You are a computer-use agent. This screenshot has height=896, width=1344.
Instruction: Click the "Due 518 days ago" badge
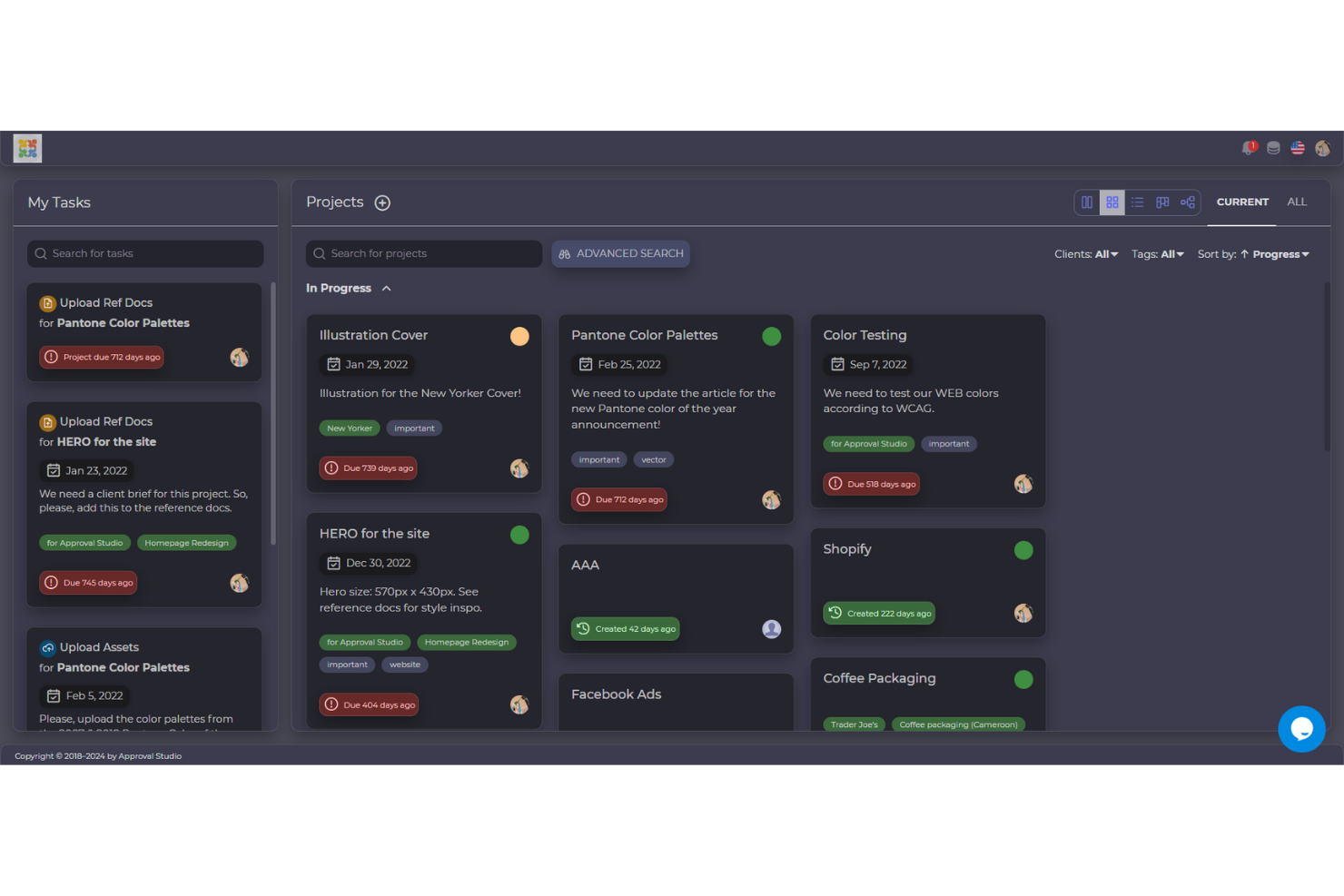(872, 484)
